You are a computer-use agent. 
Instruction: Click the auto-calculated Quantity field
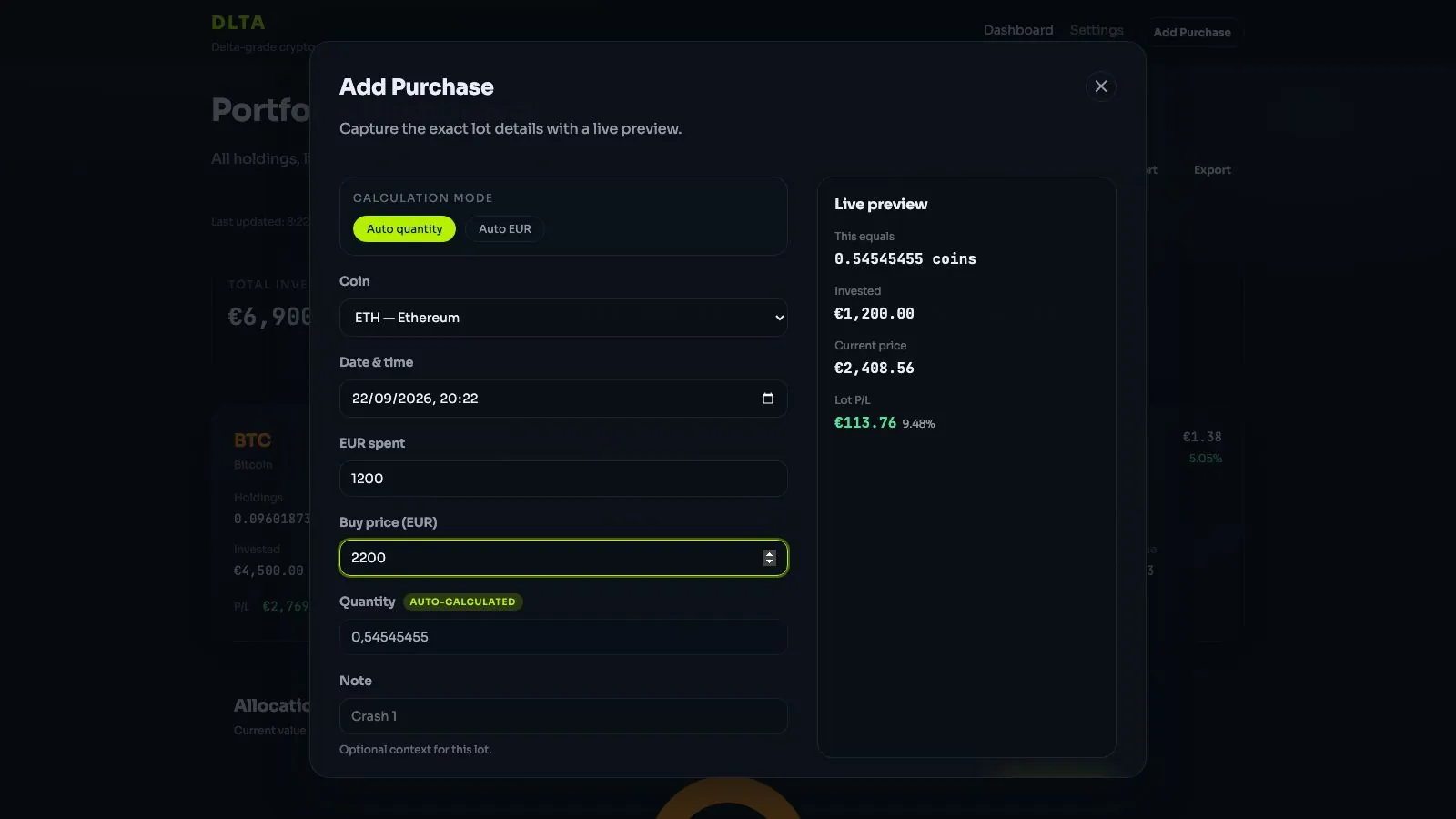tap(563, 637)
